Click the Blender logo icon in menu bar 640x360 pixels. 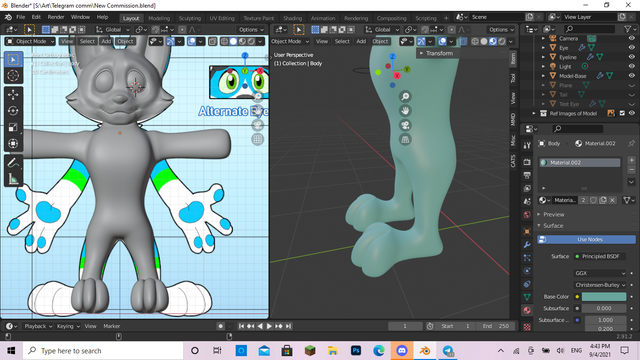[x=8, y=17]
